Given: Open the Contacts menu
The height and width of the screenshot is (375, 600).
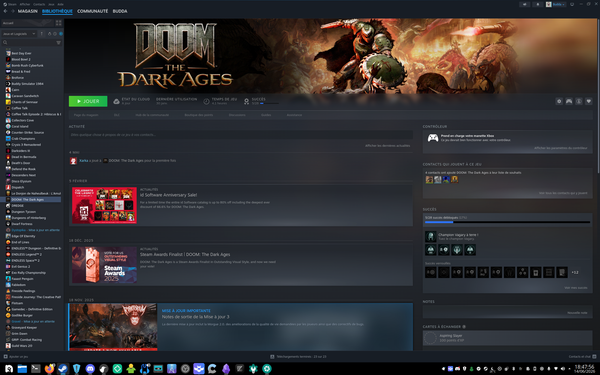Looking at the screenshot, I should click(x=39, y=4).
